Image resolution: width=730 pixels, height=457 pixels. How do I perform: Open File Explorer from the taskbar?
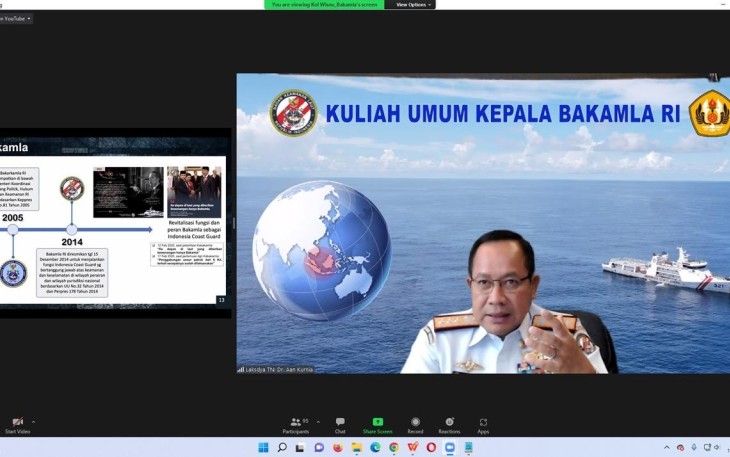[357, 448]
